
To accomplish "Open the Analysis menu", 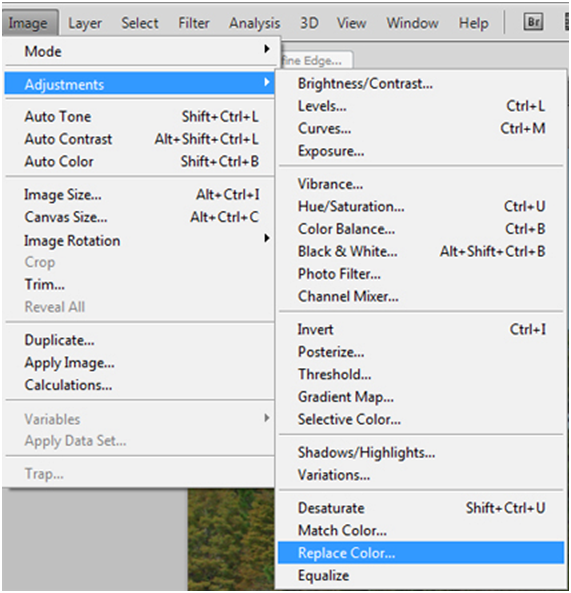I will pyautogui.click(x=254, y=23).
